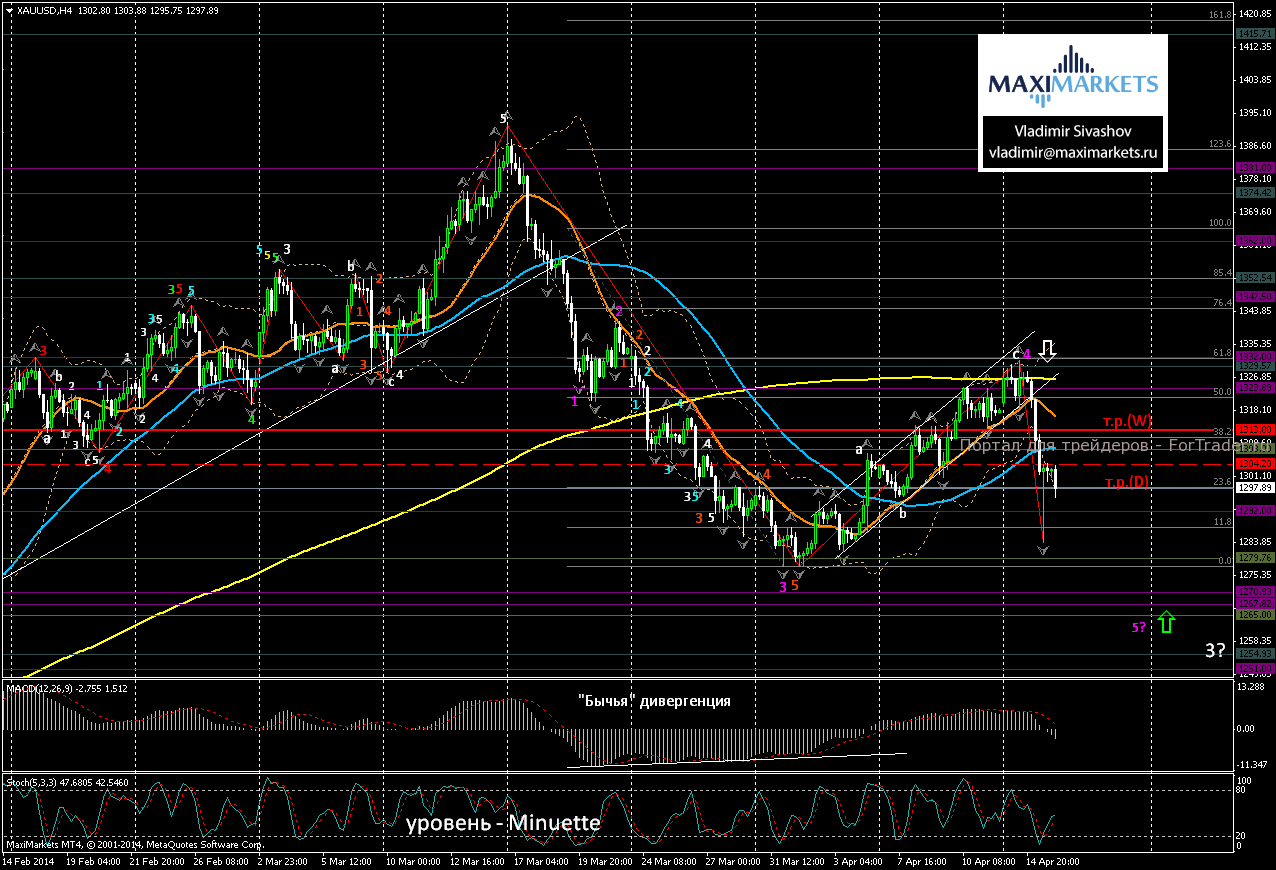The image size is (1276, 870).
Task: Click the vladimir@maximarkets.ru email address
Action: [x=1072, y=153]
